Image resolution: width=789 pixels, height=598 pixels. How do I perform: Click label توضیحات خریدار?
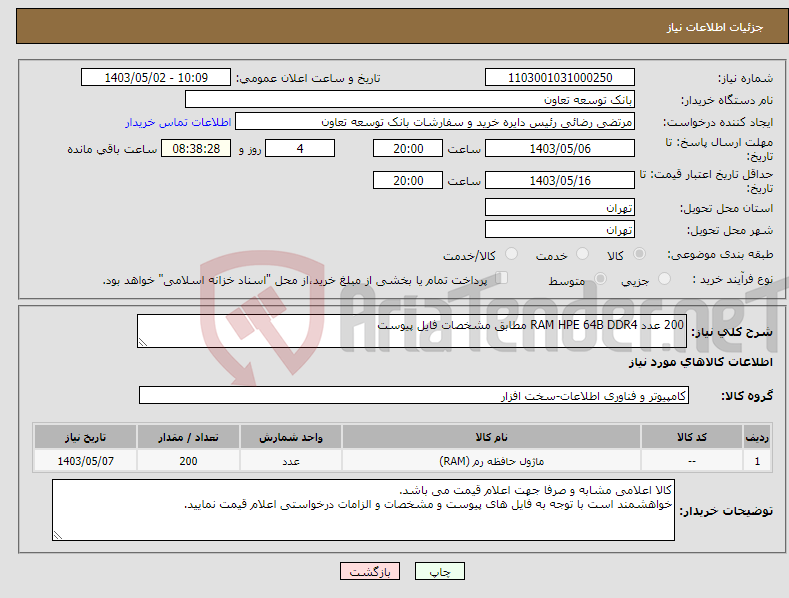click(726, 511)
